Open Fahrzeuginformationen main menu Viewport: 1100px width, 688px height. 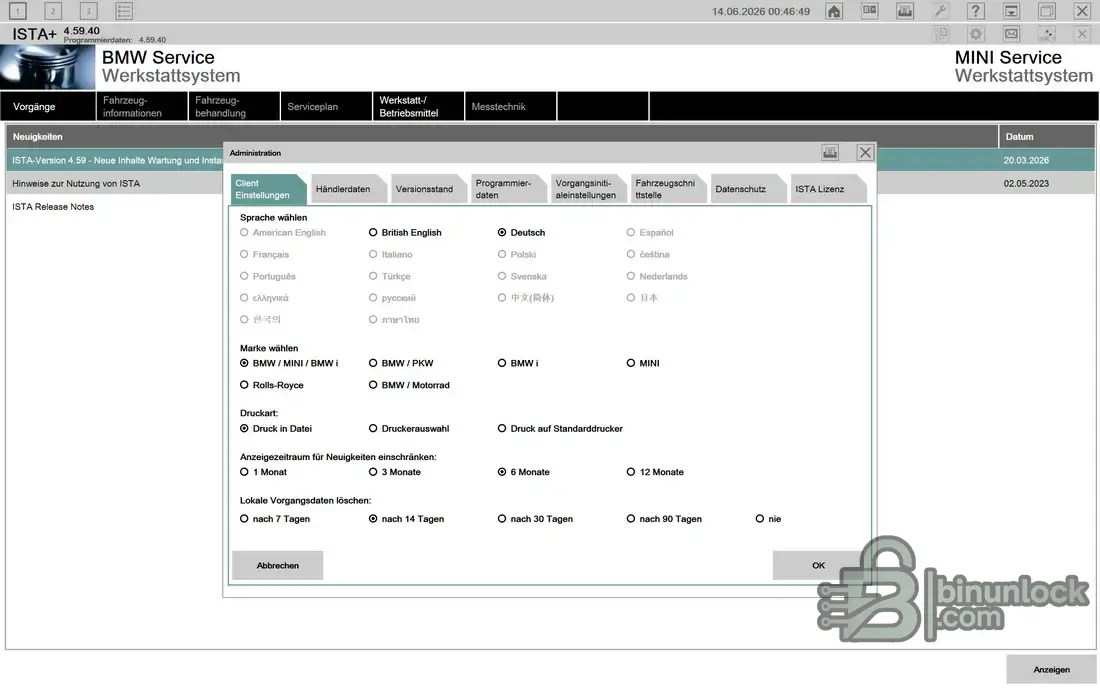(x=142, y=107)
